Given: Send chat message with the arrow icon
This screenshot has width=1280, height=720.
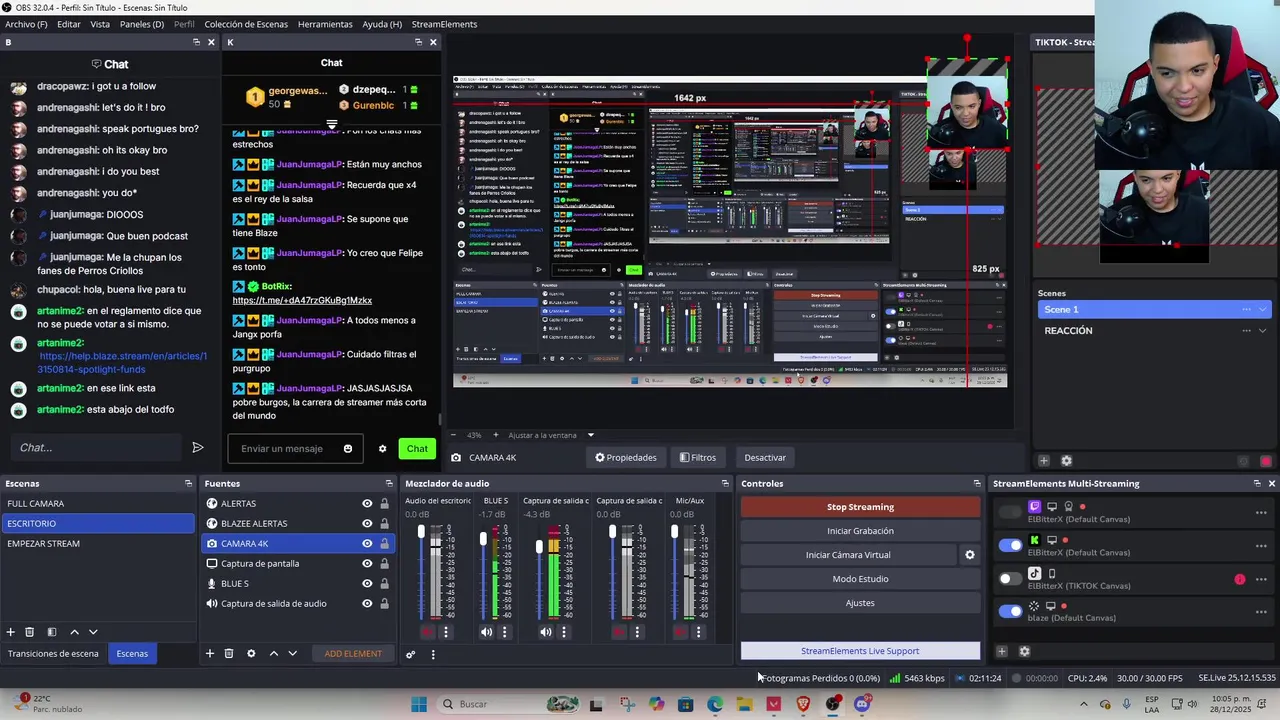Looking at the screenshot, I should click(198, 448).
